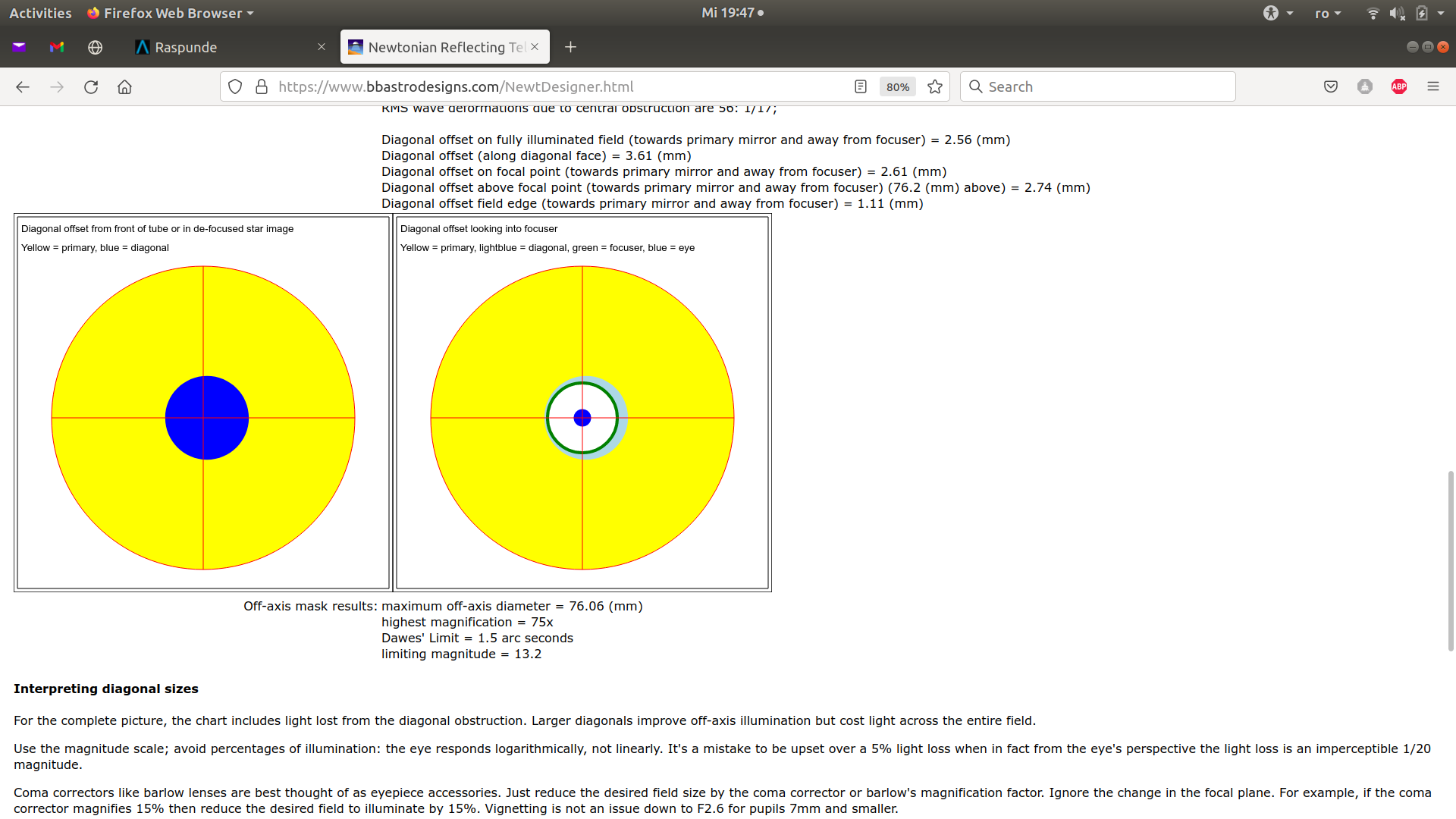Expand accessibility menu in top bar
Viewport: 1456px width, 819px height.
coord(1277,13)
